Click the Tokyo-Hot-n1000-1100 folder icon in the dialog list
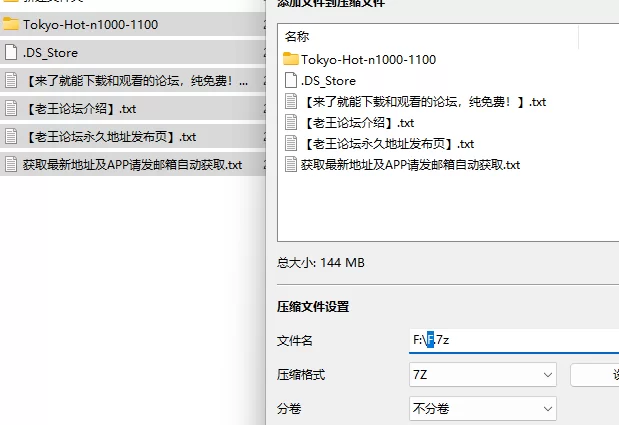The image size is (619, 425). coord(291,60)
